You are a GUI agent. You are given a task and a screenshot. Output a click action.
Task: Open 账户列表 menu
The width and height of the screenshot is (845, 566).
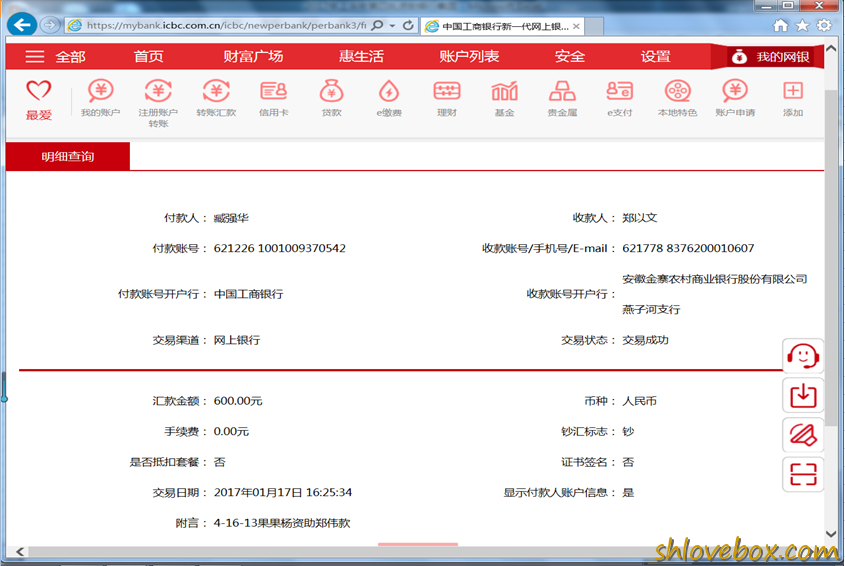pos(469,57)
